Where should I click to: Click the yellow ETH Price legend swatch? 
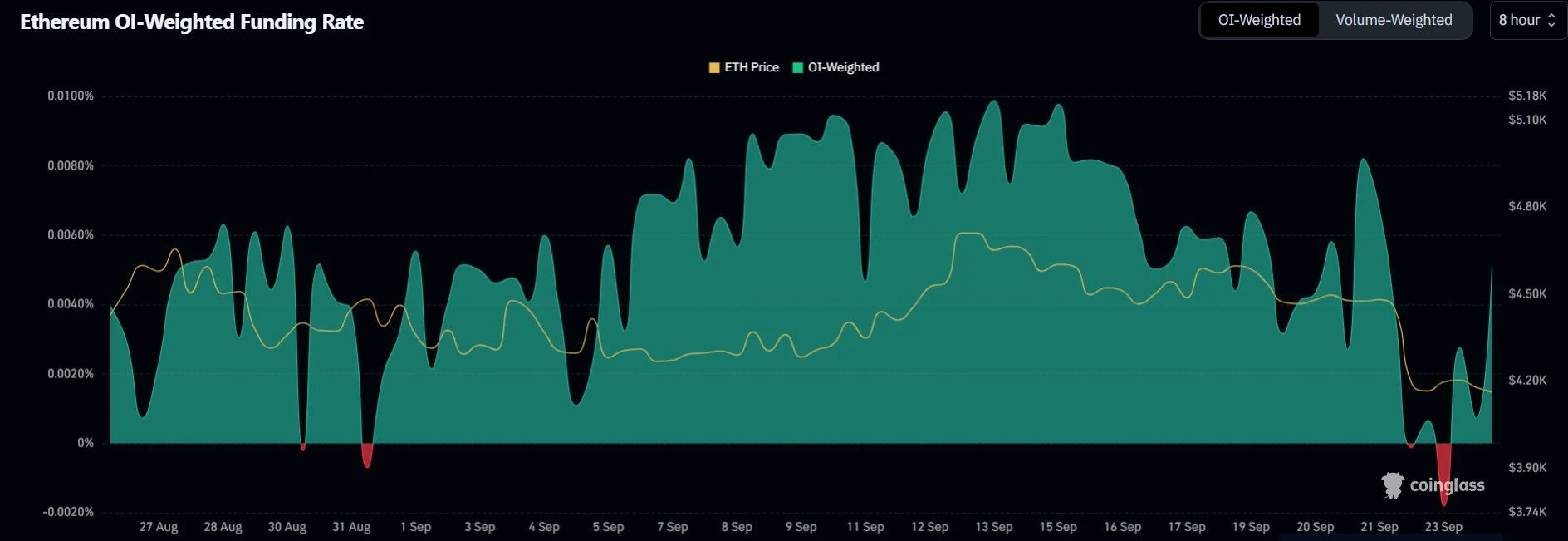[714, 67]
